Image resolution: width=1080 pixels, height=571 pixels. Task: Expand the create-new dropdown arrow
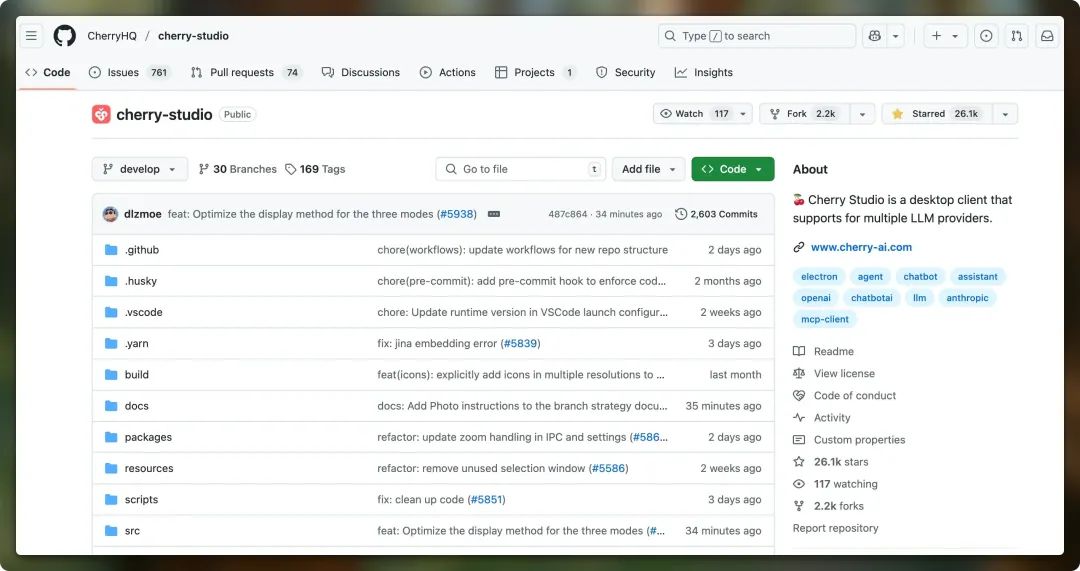pos(955,36)
